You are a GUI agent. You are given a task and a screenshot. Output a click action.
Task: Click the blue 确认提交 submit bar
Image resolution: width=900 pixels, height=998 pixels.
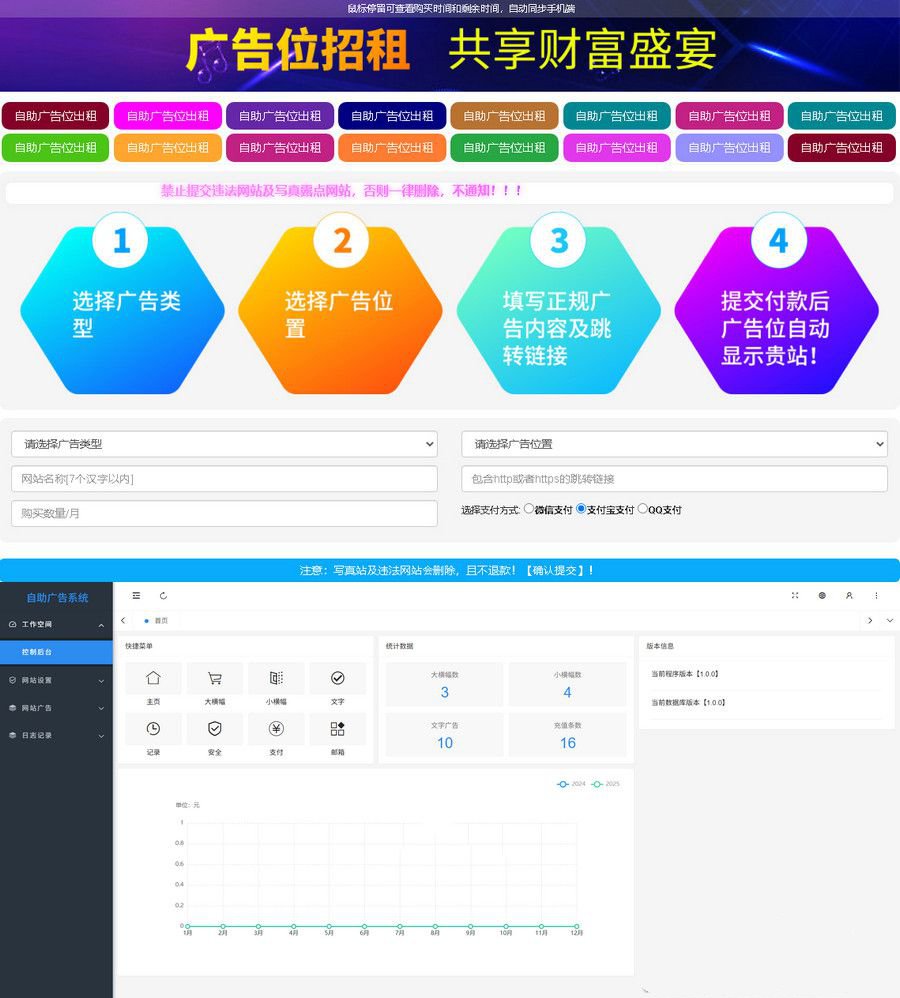coord(449,570)
